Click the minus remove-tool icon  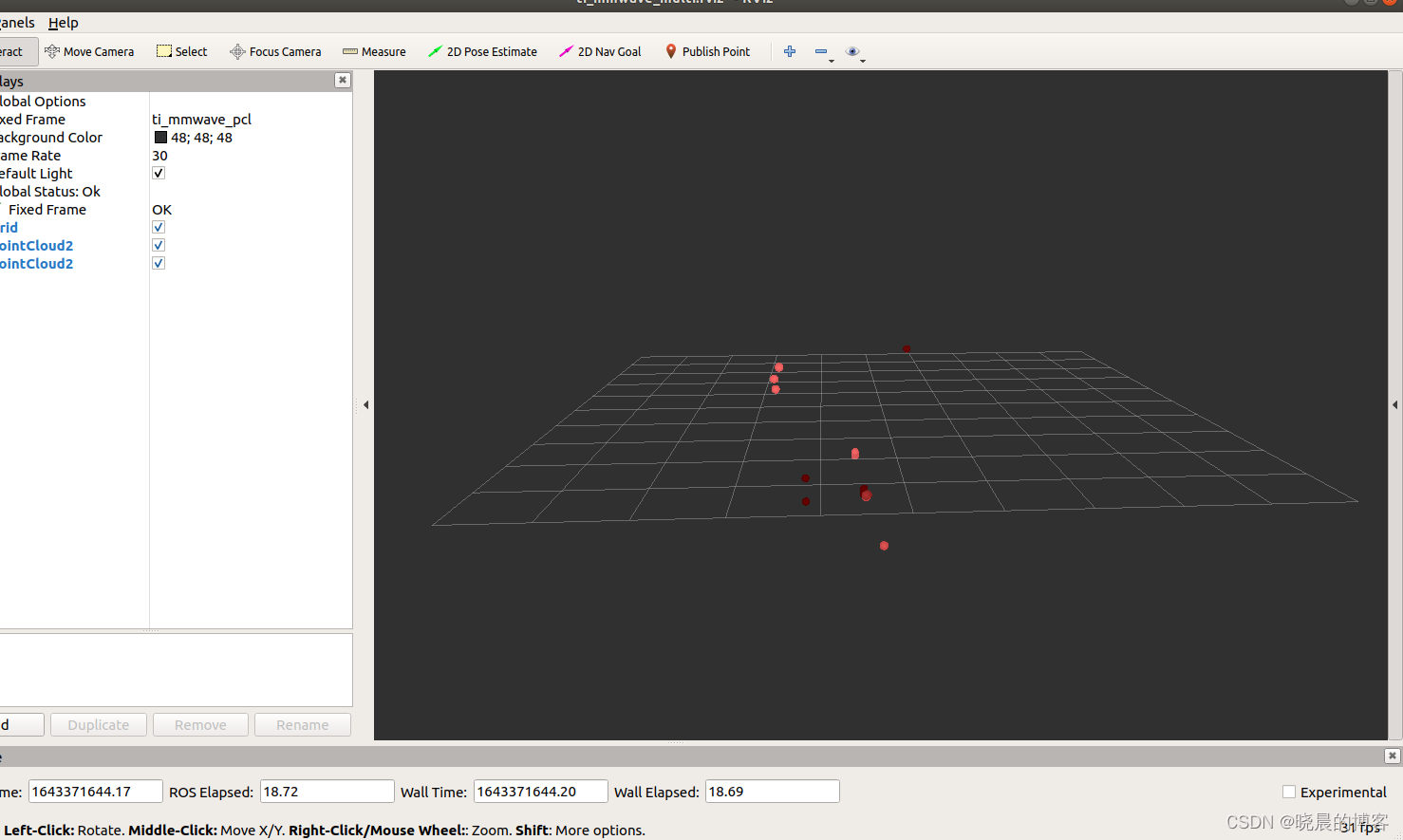point(821,51)
